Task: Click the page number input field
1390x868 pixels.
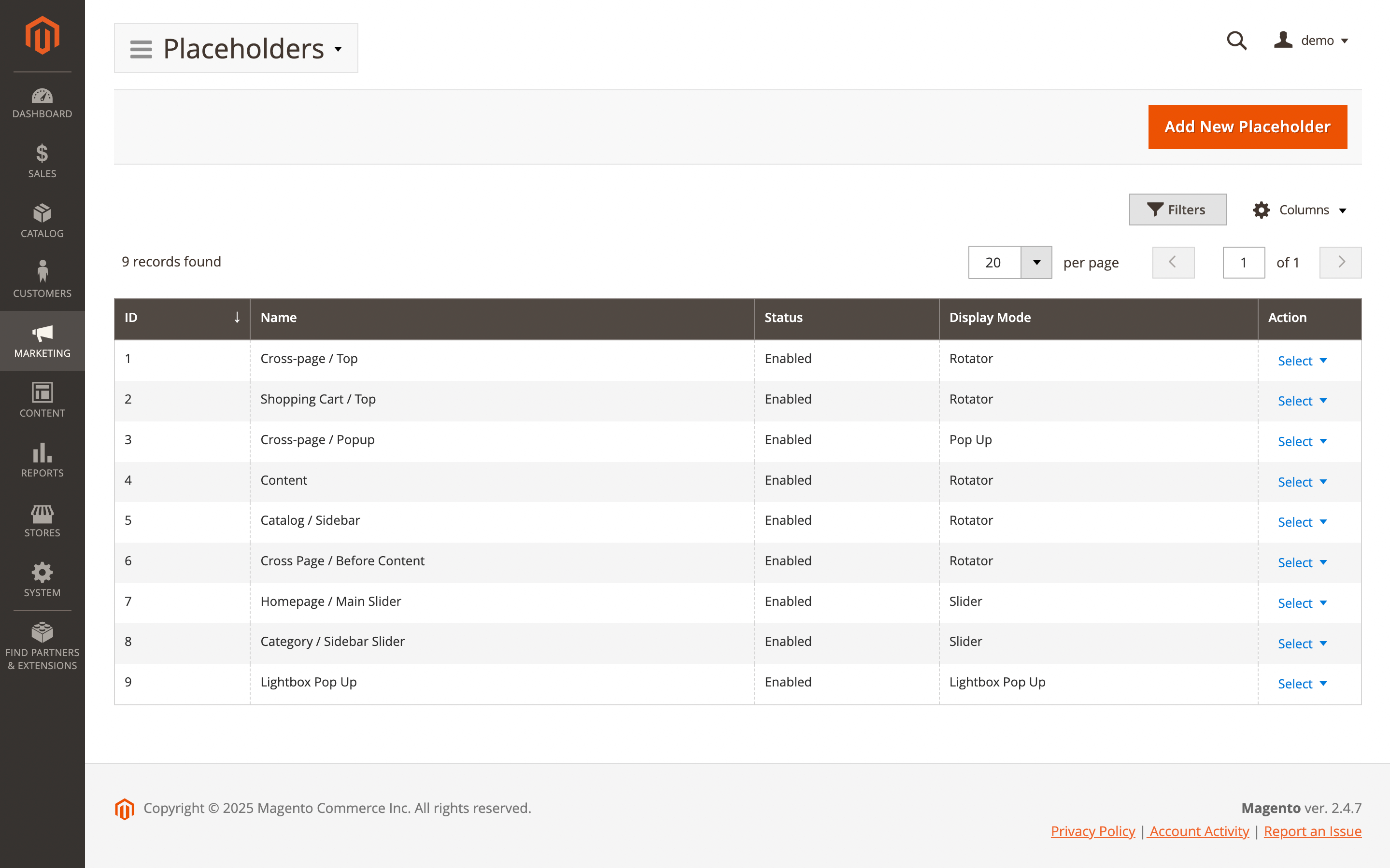Action: click(1244, 262)
